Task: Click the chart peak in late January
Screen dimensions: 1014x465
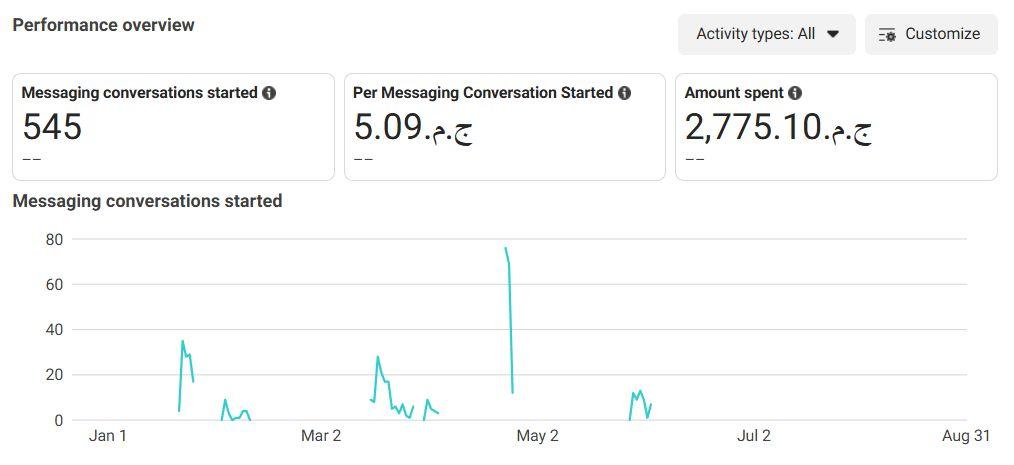Action: tap(182, 342)
